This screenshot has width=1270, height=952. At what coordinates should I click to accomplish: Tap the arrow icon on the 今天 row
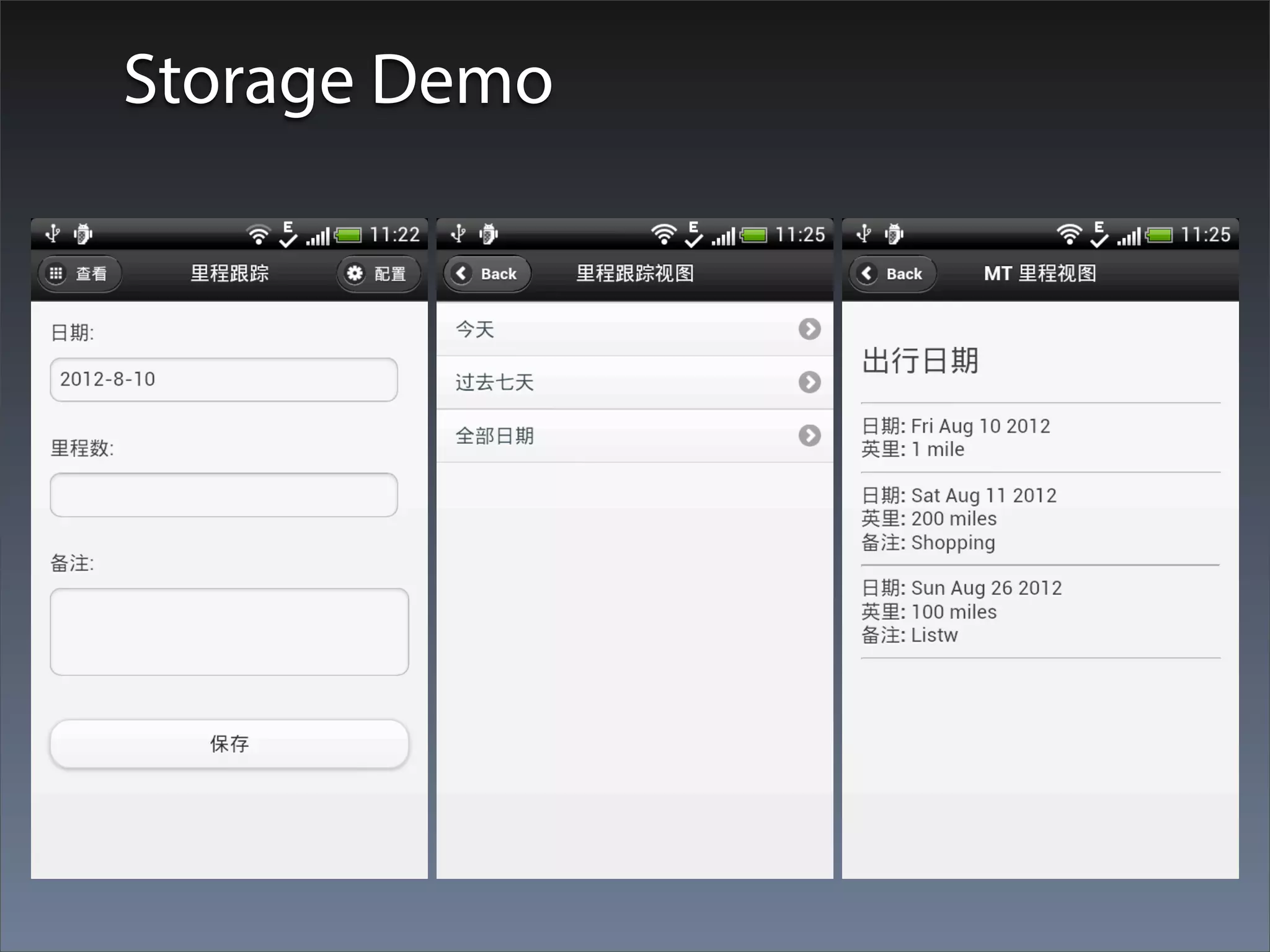[x=809, y=329]
